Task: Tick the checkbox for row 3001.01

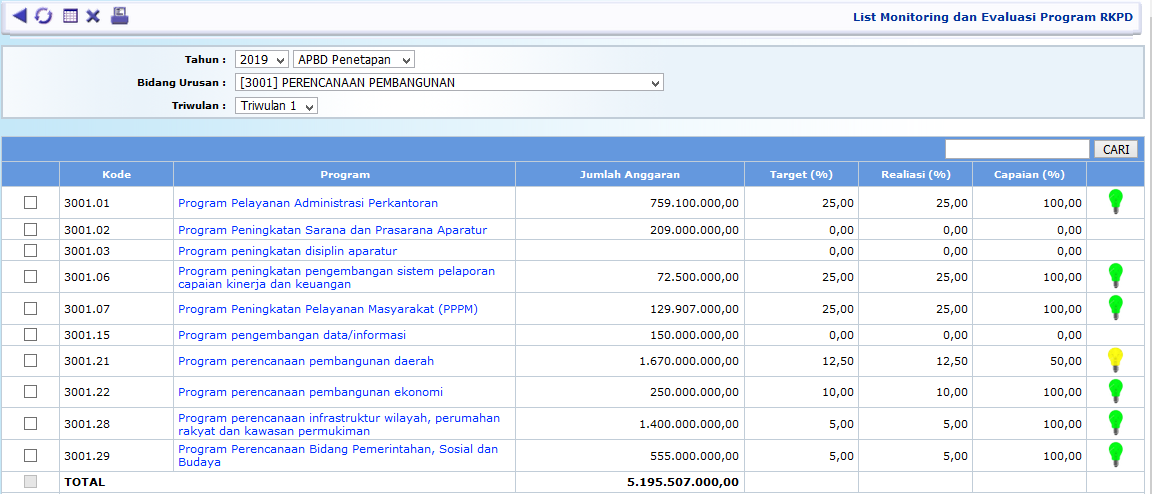Action: (30, 203)
